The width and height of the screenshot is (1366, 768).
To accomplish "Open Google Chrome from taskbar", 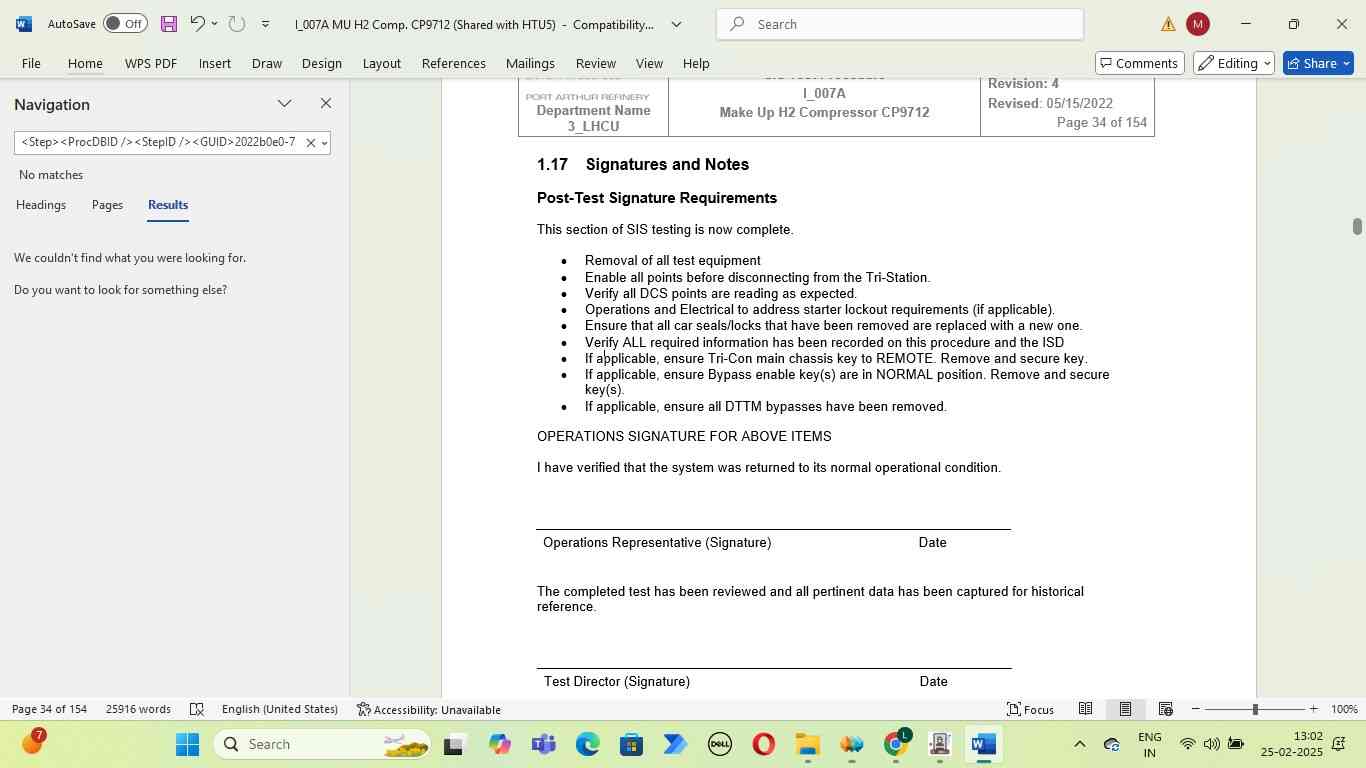I will pyautogui.click(x=896, y=744).
